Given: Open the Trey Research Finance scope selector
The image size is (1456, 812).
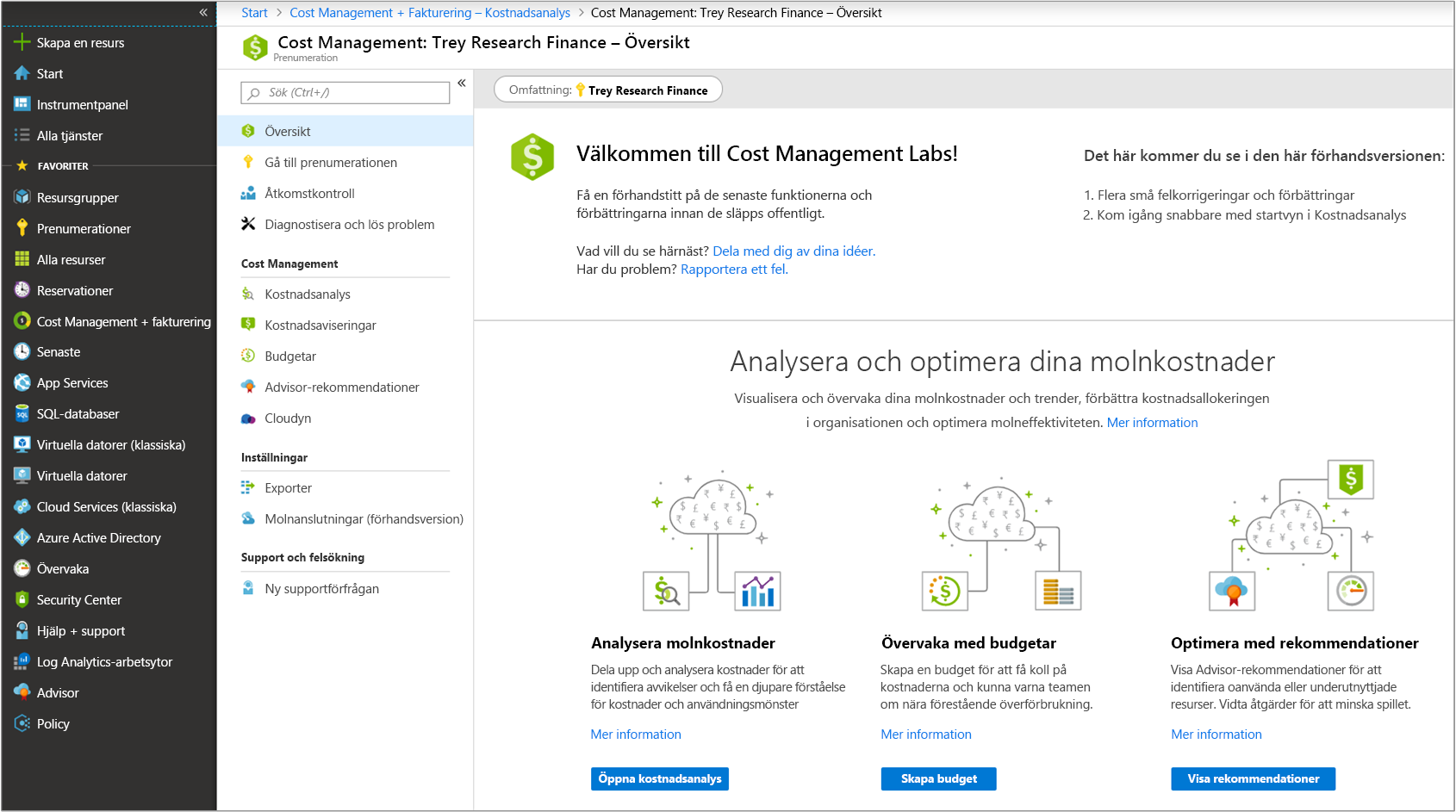Looking at the screenshot, I should point(608,90).
